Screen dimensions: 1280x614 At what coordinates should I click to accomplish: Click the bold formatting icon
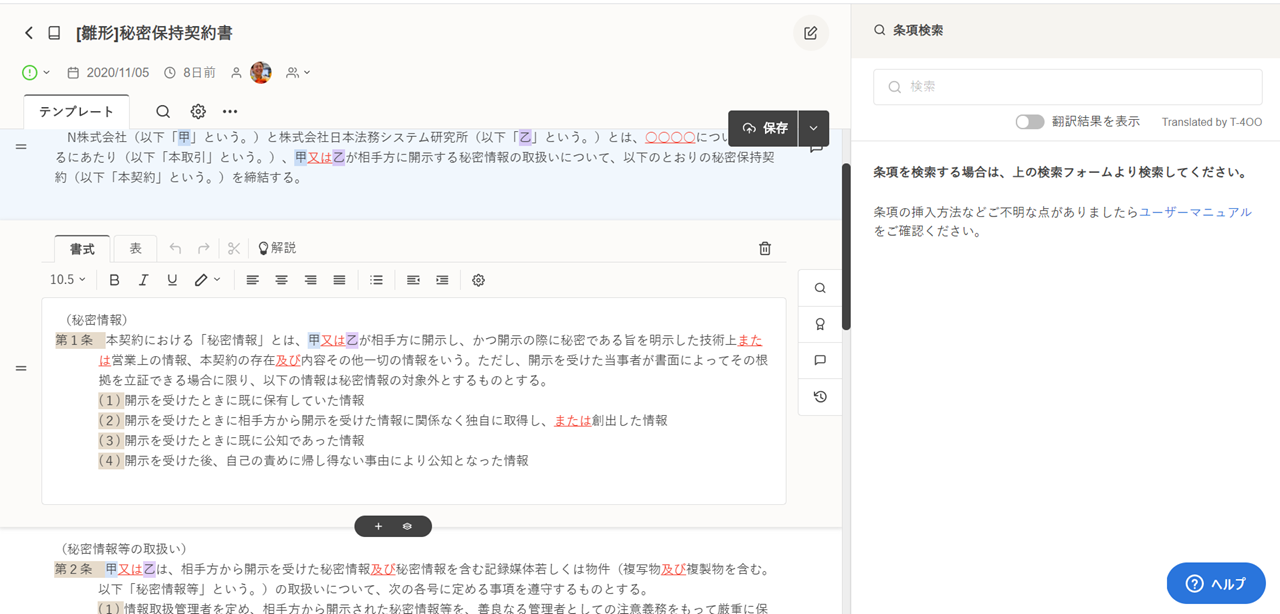tap(114, 280)
